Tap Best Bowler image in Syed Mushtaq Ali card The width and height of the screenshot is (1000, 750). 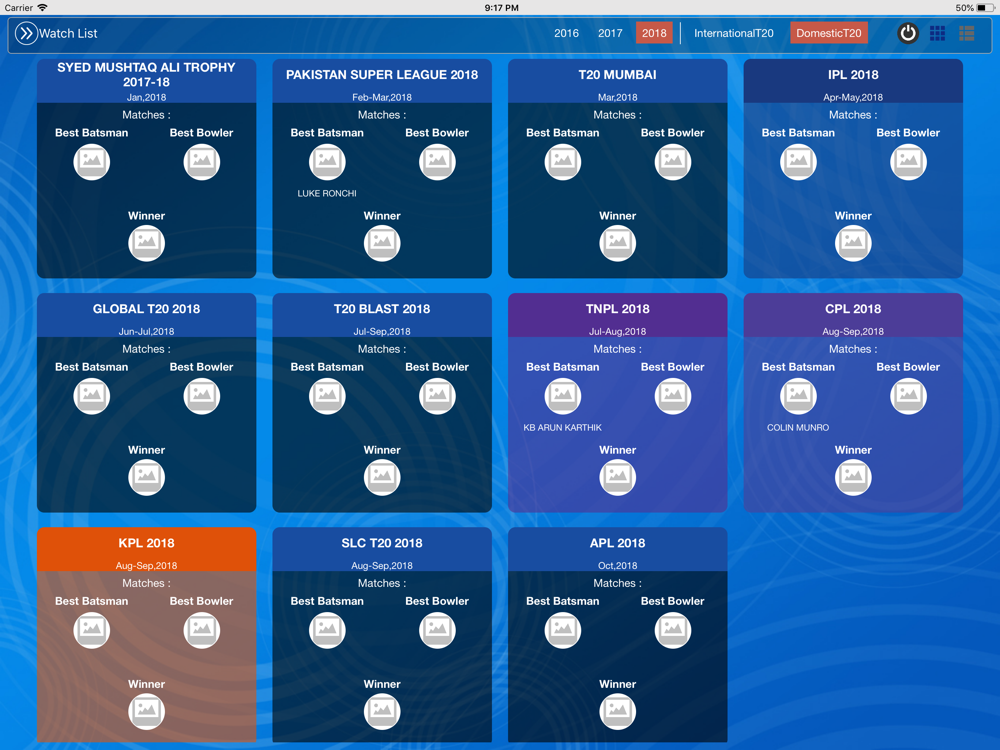pyautogui.click(x=202, y=161)
